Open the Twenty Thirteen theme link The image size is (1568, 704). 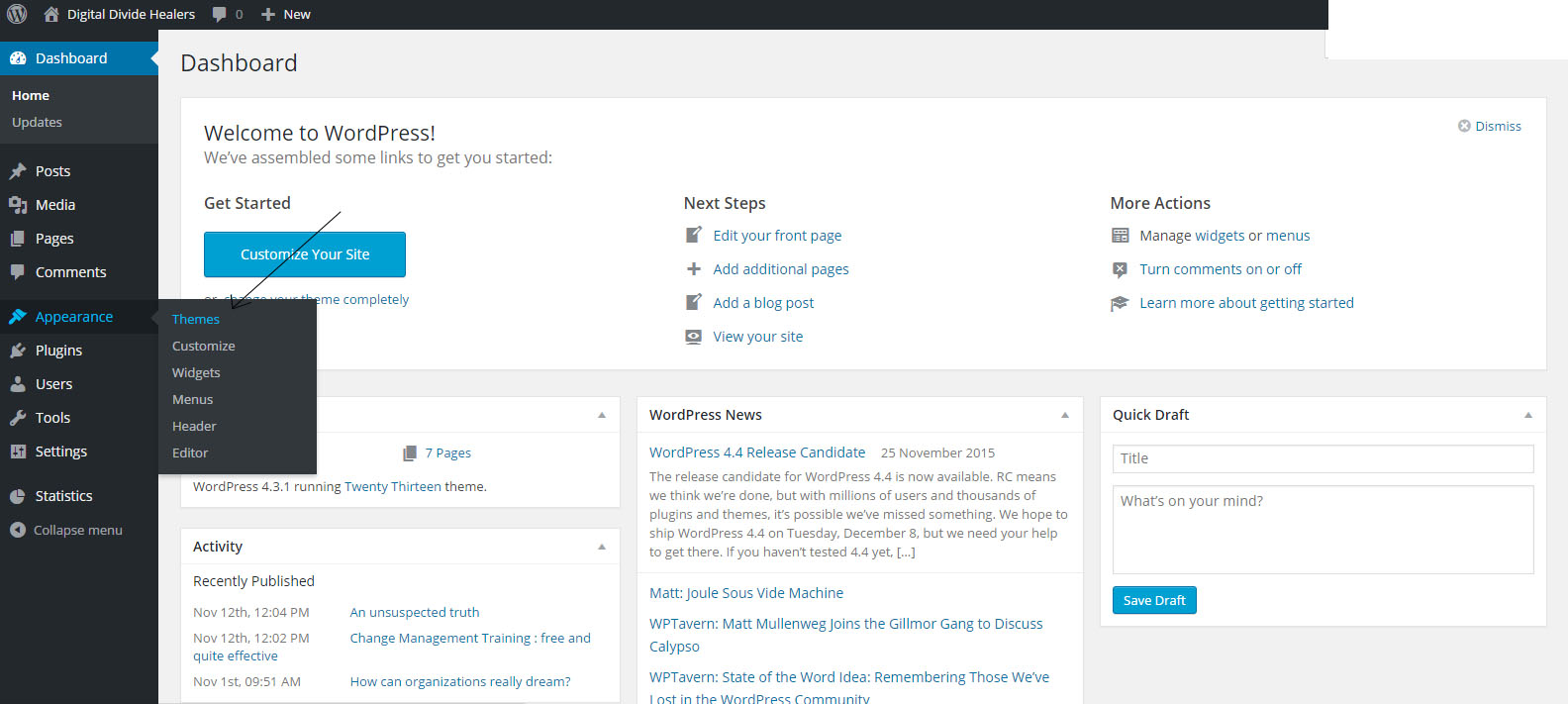pos(393,486)
